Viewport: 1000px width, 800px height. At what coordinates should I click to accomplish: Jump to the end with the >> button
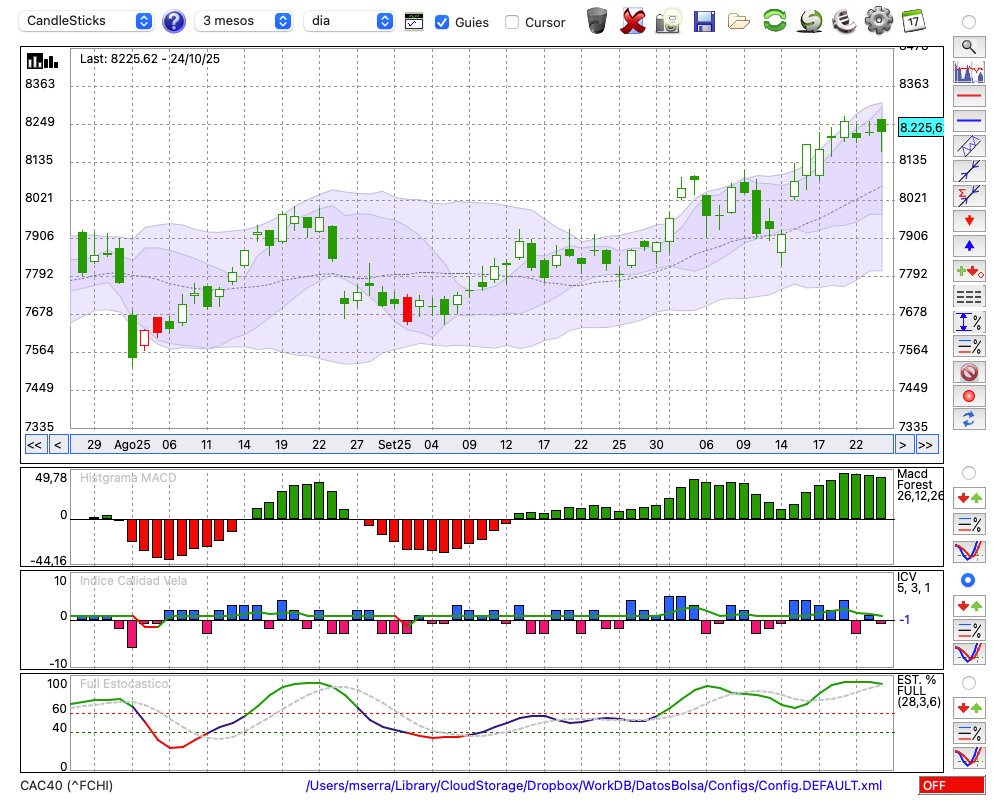click(926, 445)
